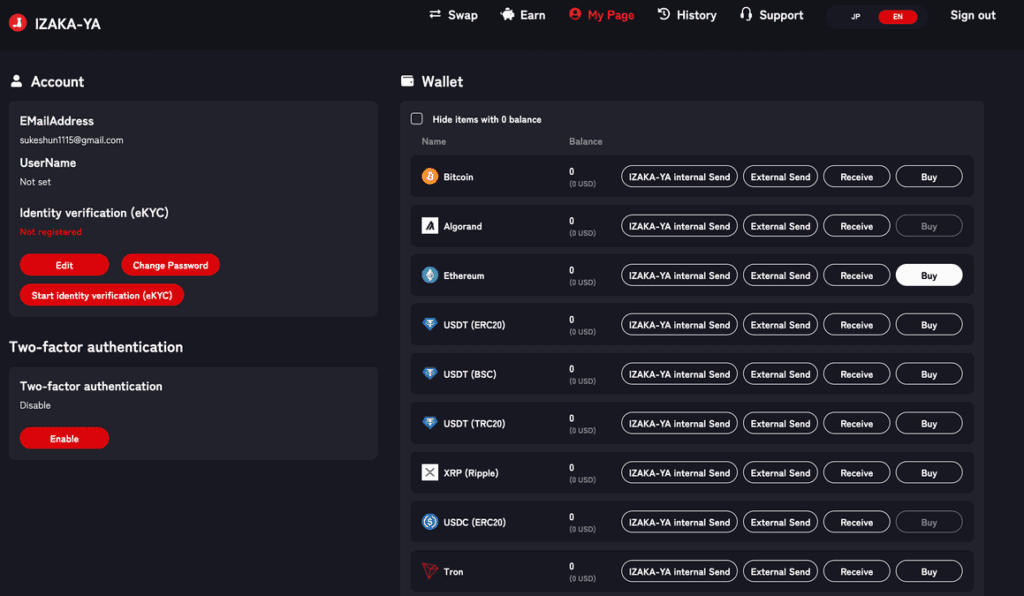Switch language to EN
This screenshot has width=1024, height=596.
(898, 16)
